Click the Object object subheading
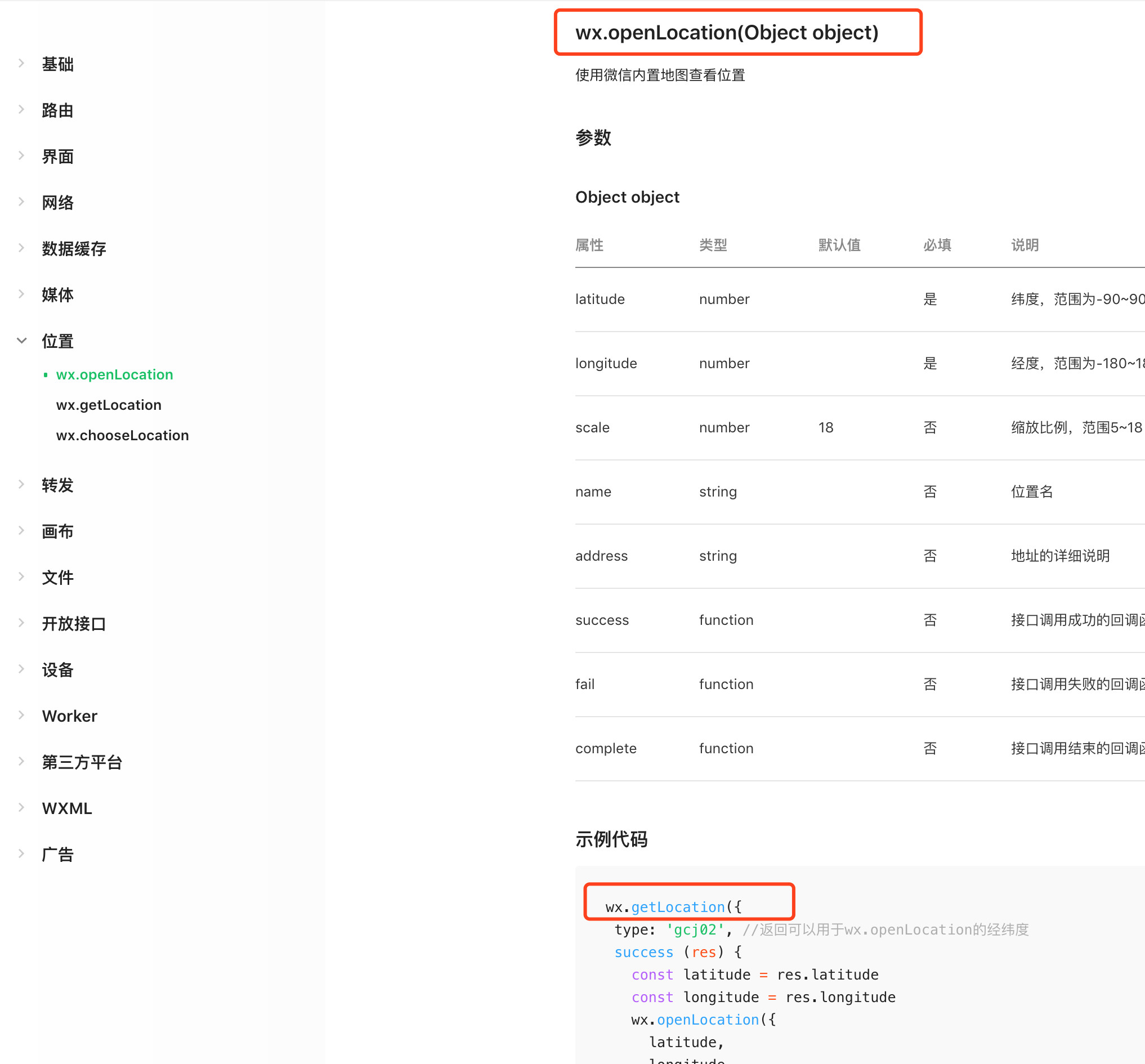 [x=627, y=197]
